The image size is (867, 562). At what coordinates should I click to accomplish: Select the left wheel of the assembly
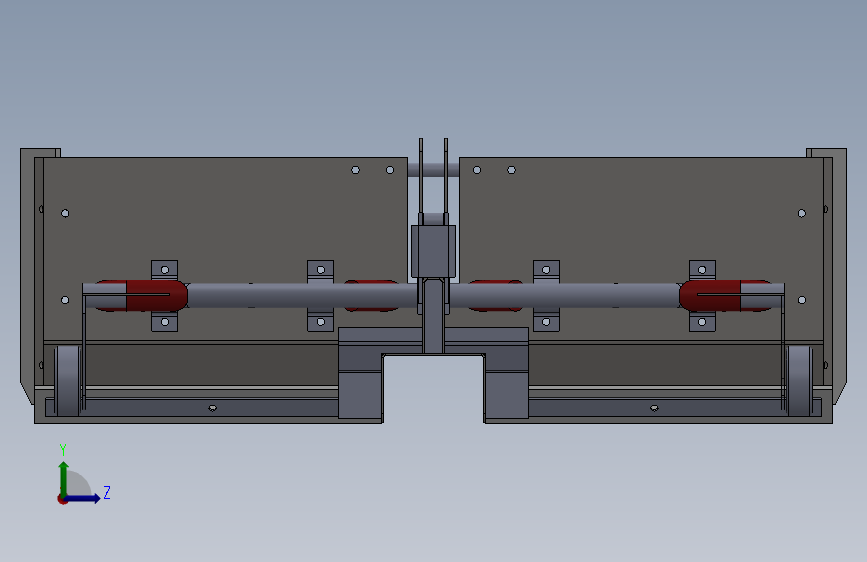(69, 381)
